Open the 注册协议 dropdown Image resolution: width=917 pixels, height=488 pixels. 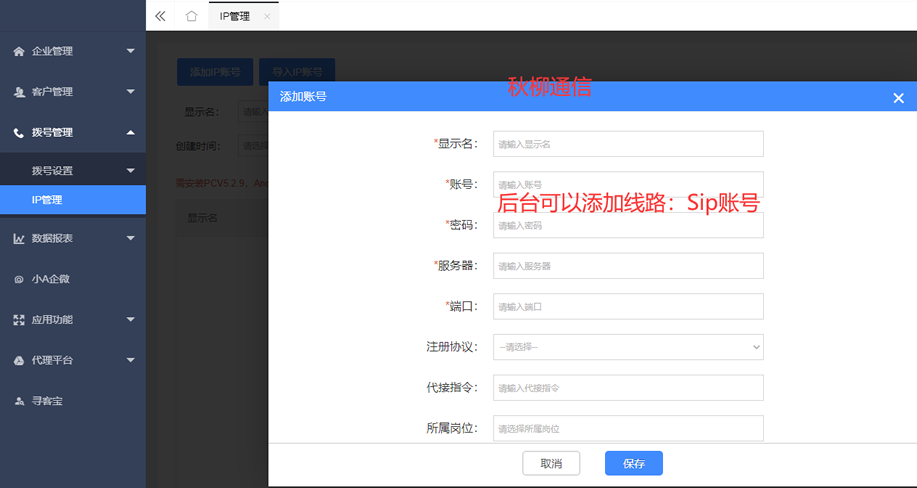click(628, 347)
